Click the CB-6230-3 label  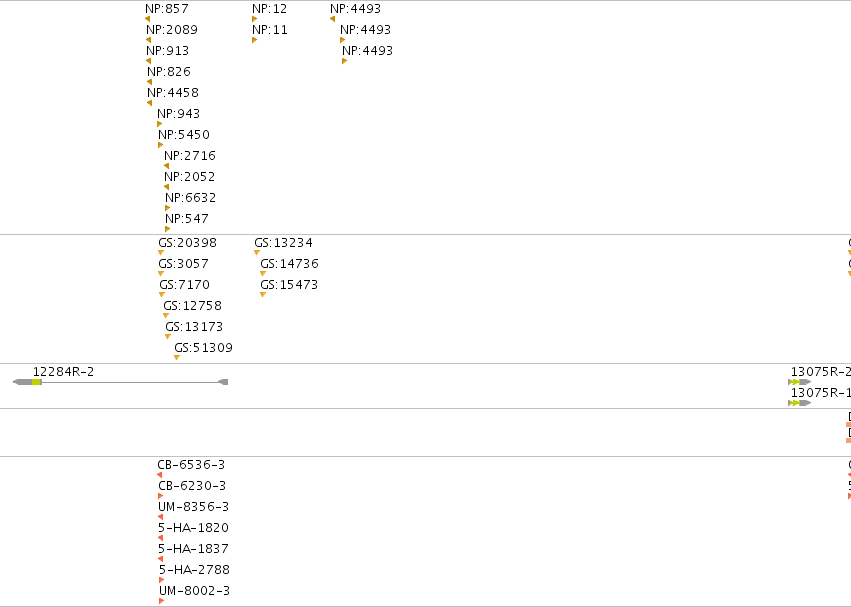[x=192, y=485]
